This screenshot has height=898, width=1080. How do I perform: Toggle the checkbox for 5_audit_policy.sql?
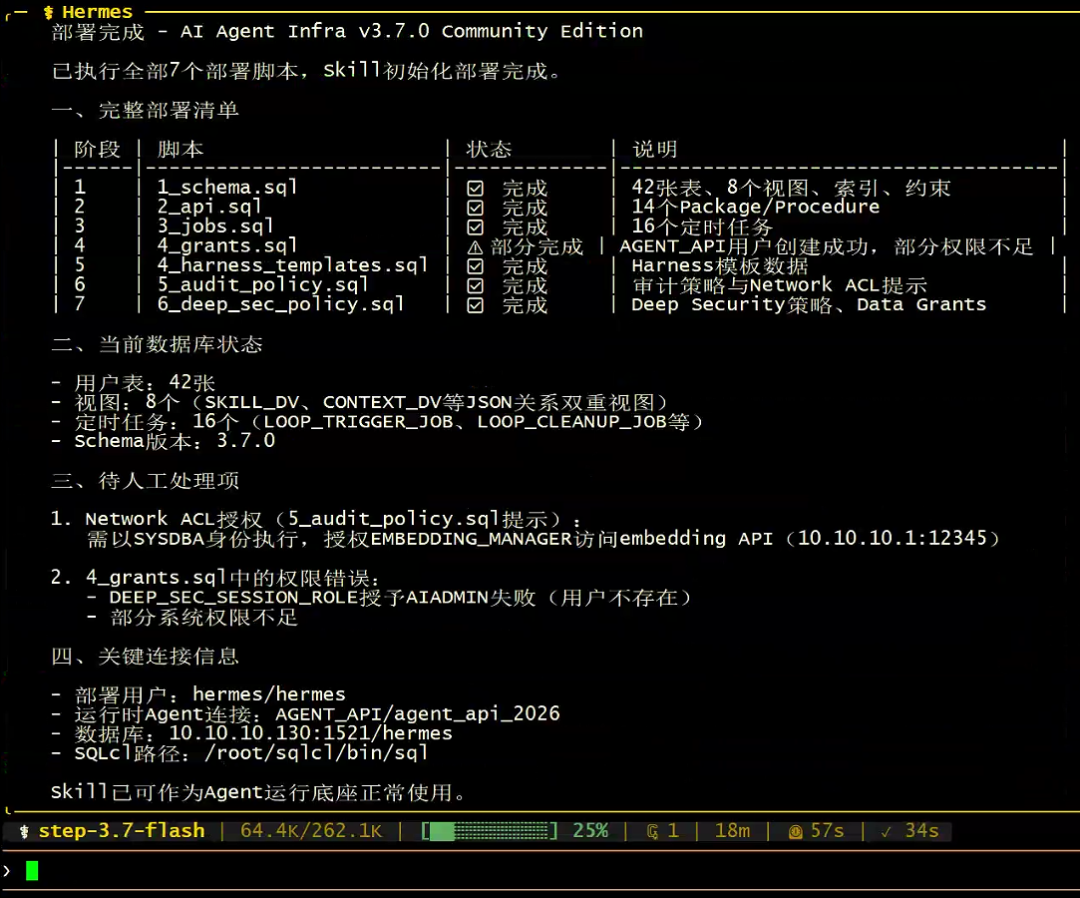475,286
